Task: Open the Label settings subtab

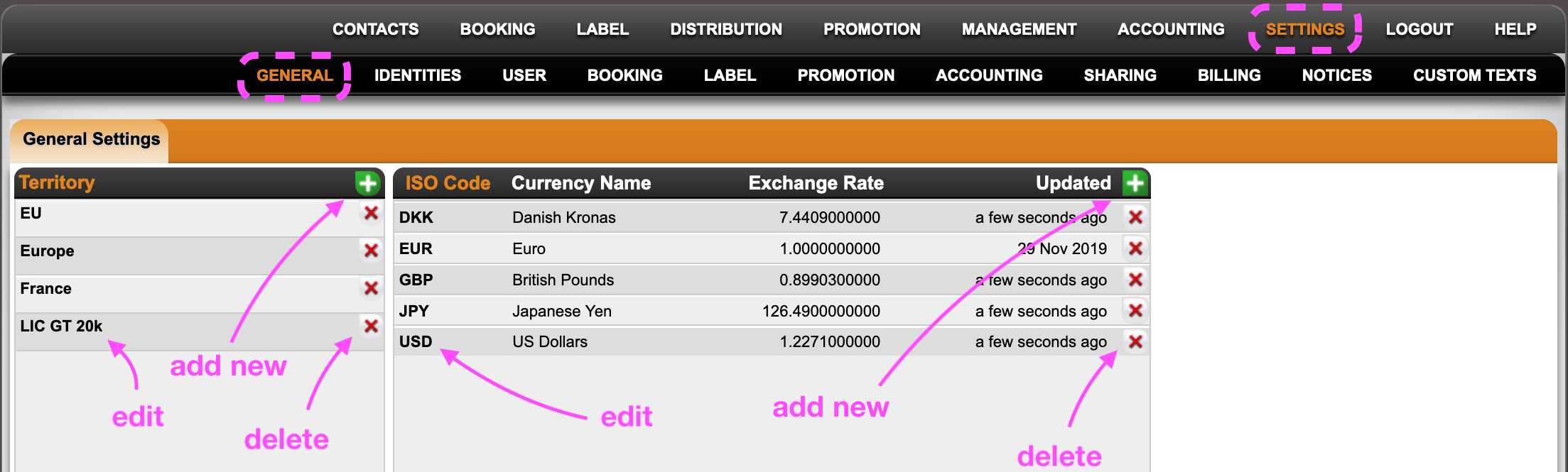Action: [x=730, y=75]
